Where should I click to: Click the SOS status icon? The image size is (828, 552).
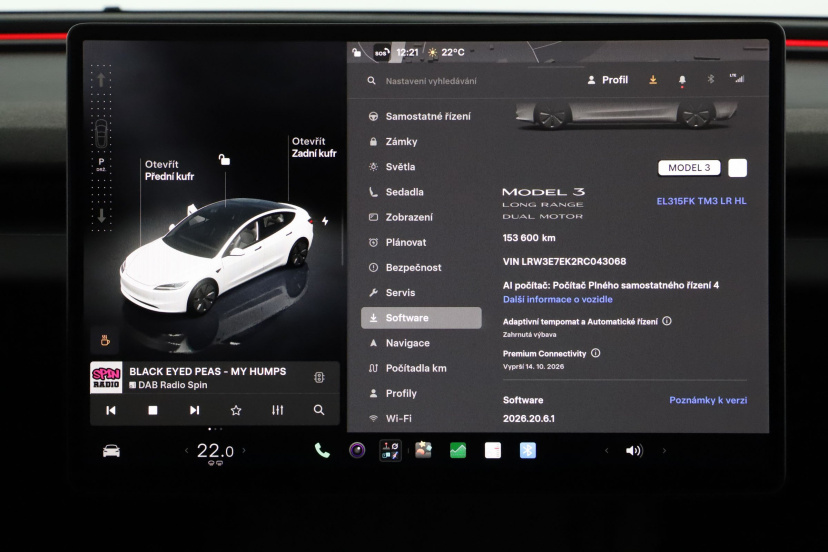coord(382,52)
